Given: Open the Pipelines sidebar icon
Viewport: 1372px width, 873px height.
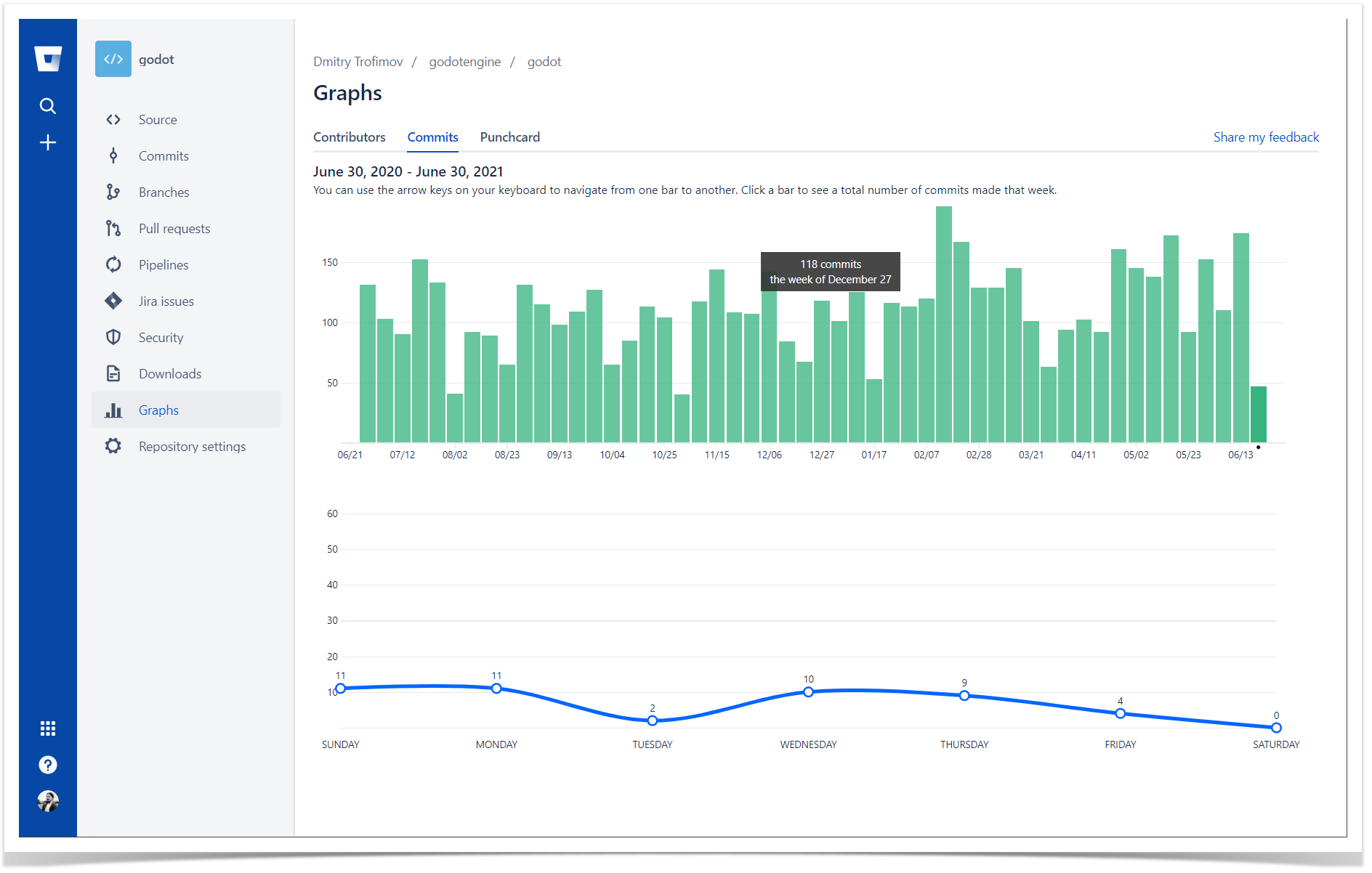Looking at the screenshot, I should pyautogui.click(x=113, y=265).
